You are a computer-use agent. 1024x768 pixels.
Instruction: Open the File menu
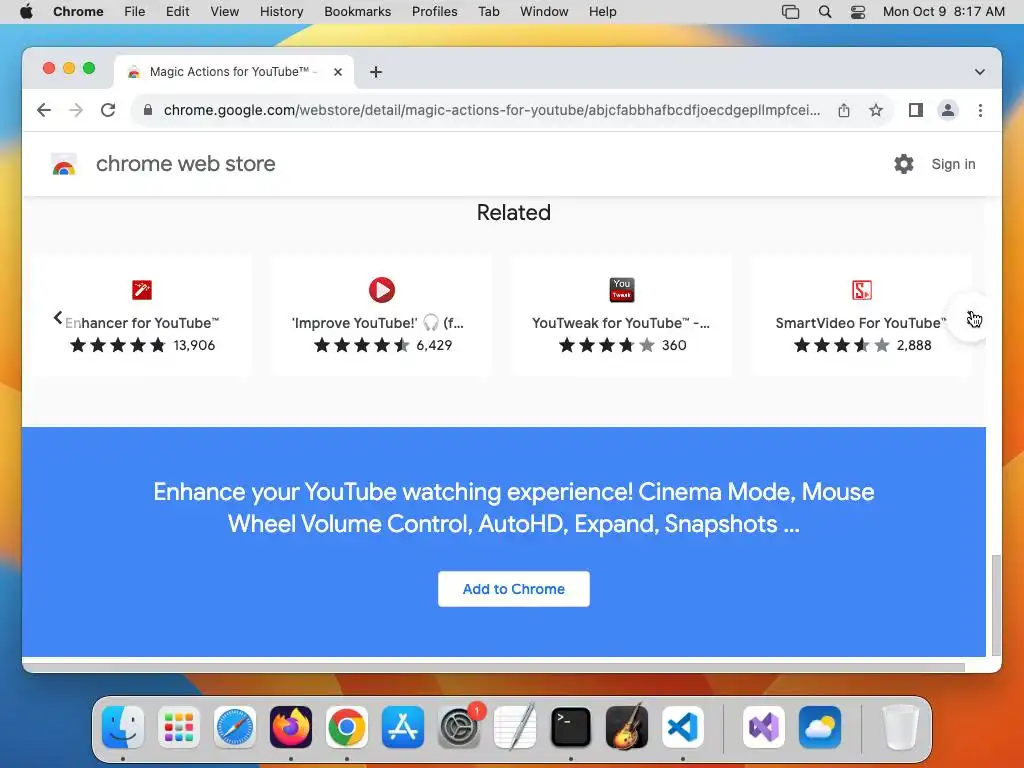tap(135, 12)
